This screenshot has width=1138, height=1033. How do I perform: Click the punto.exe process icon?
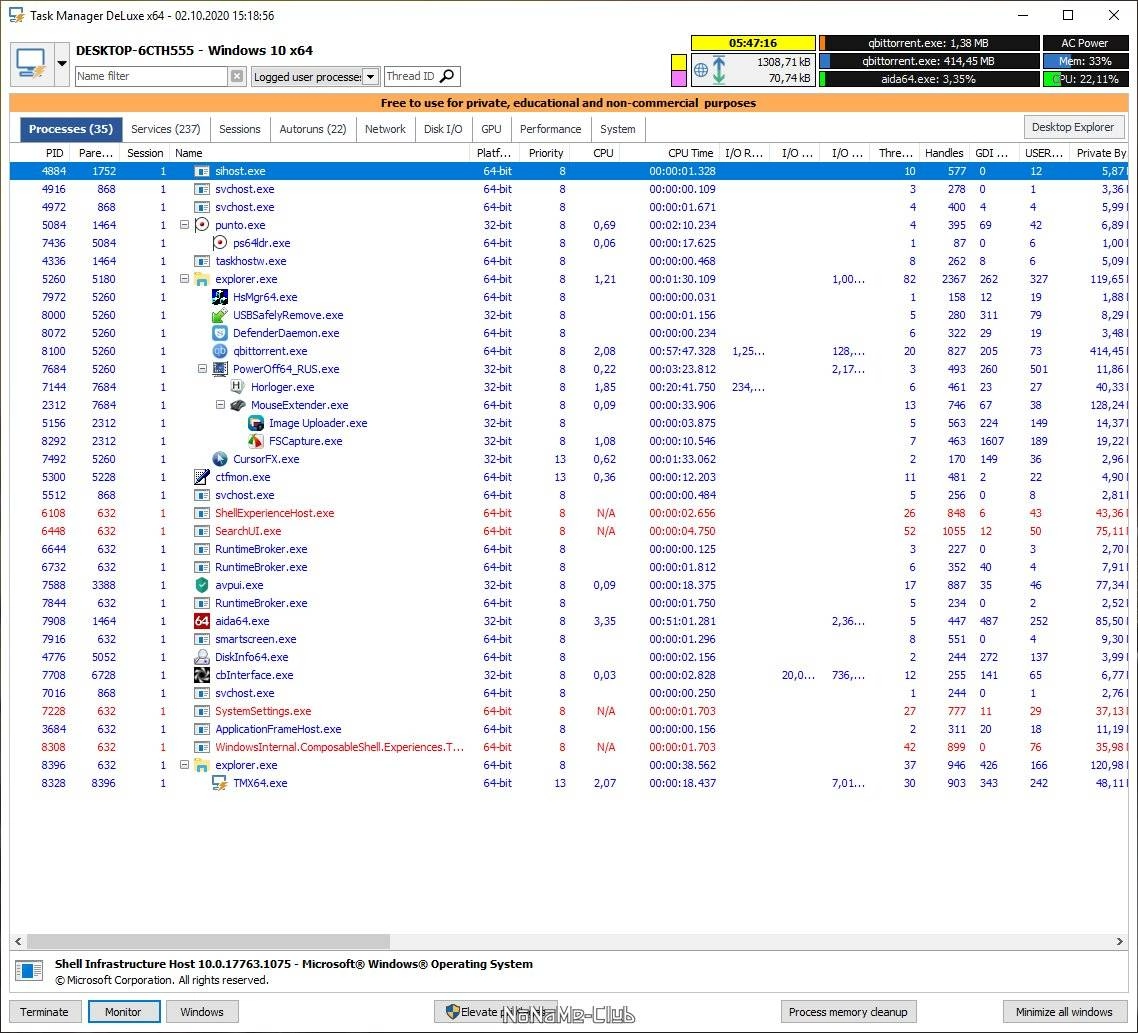(202, 225)
